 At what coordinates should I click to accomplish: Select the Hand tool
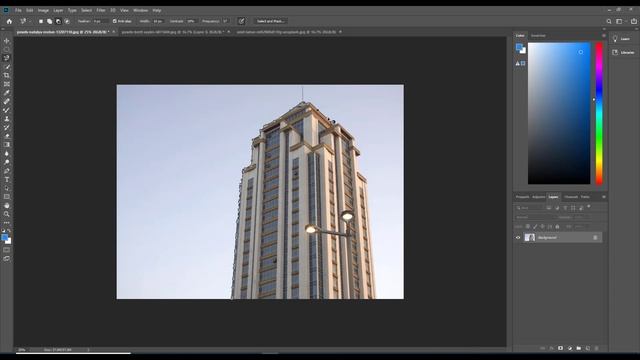pos(7,205)
